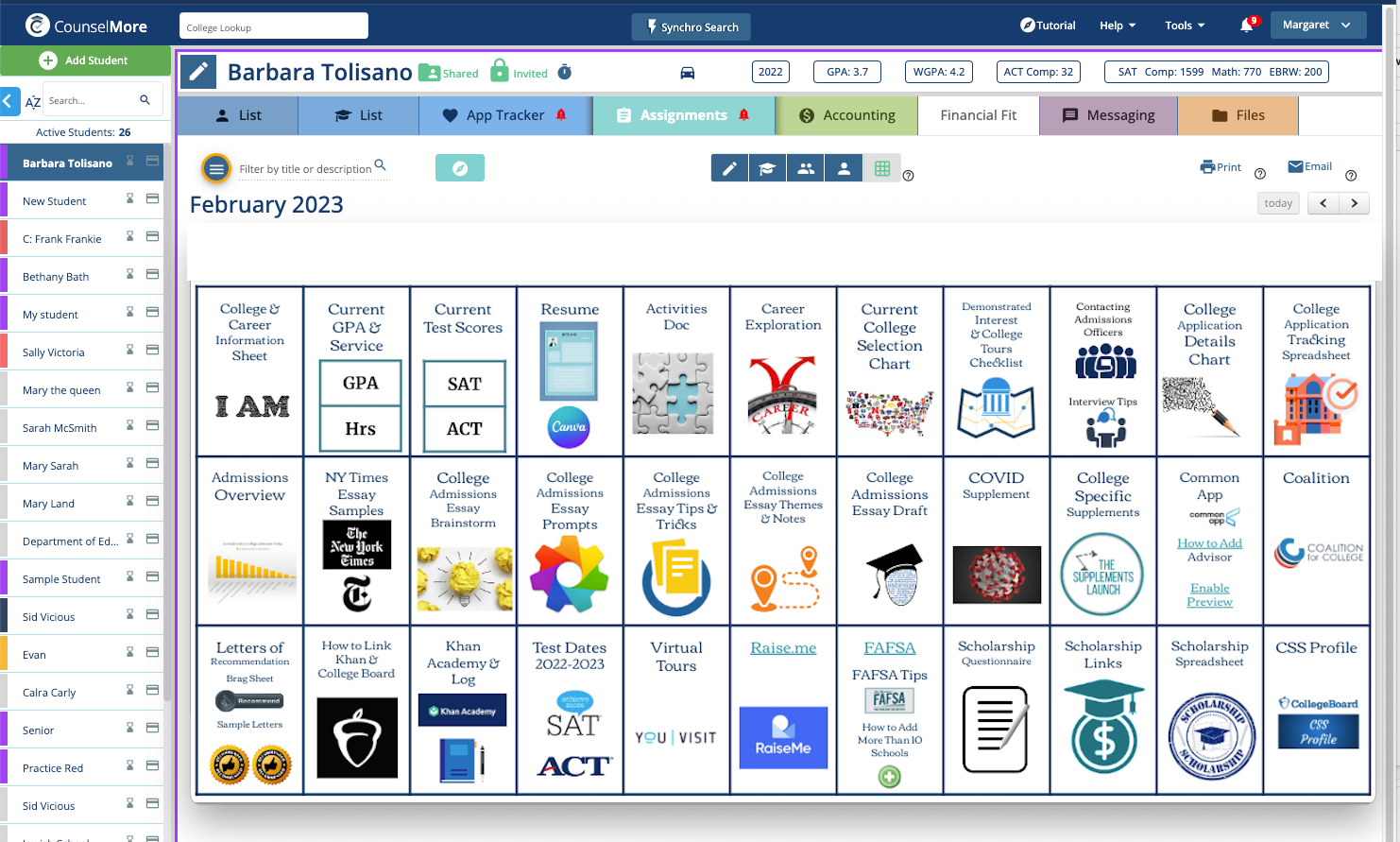Open the Activities Doc puzzle tile
1400x842 pixels.
point(676,371)
